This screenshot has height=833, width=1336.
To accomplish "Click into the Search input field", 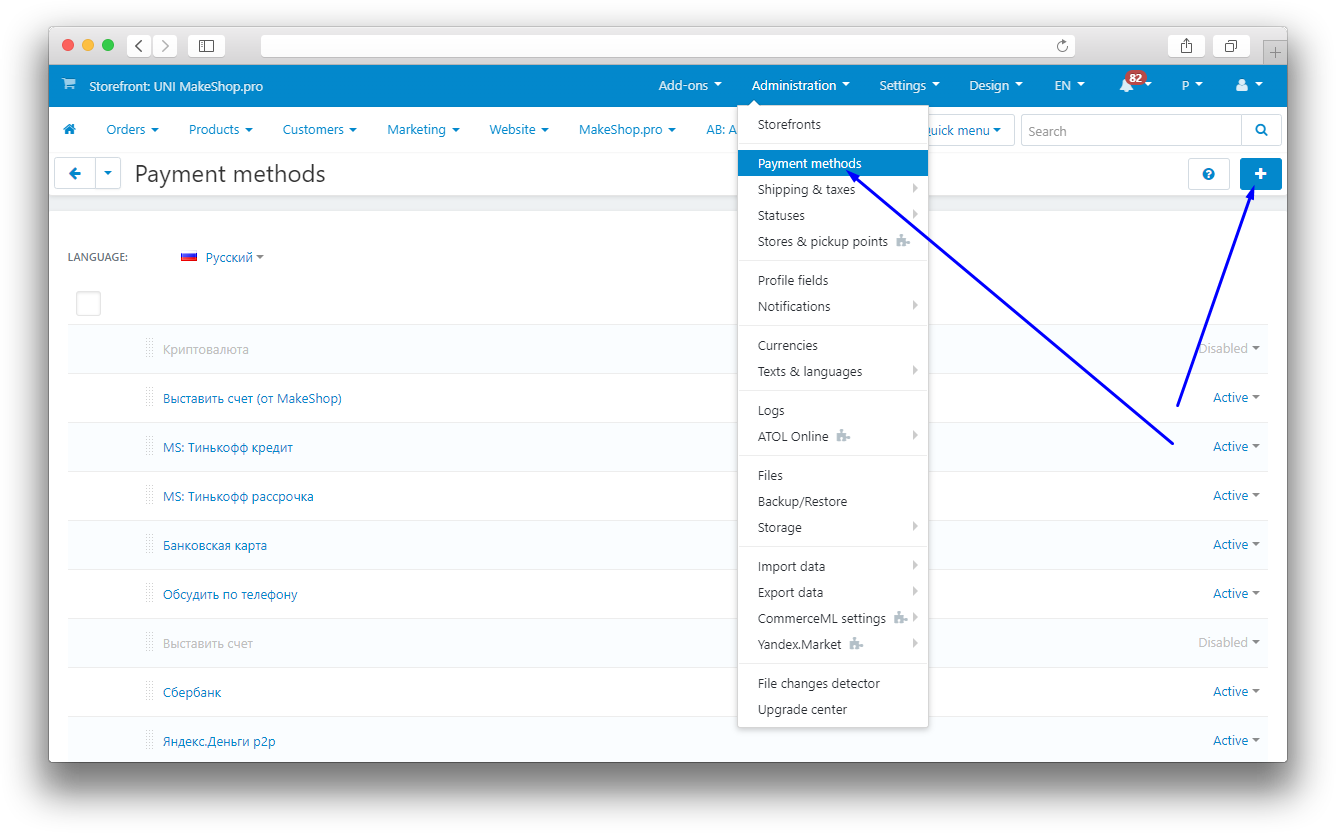I will click(x=1130, y=131).
